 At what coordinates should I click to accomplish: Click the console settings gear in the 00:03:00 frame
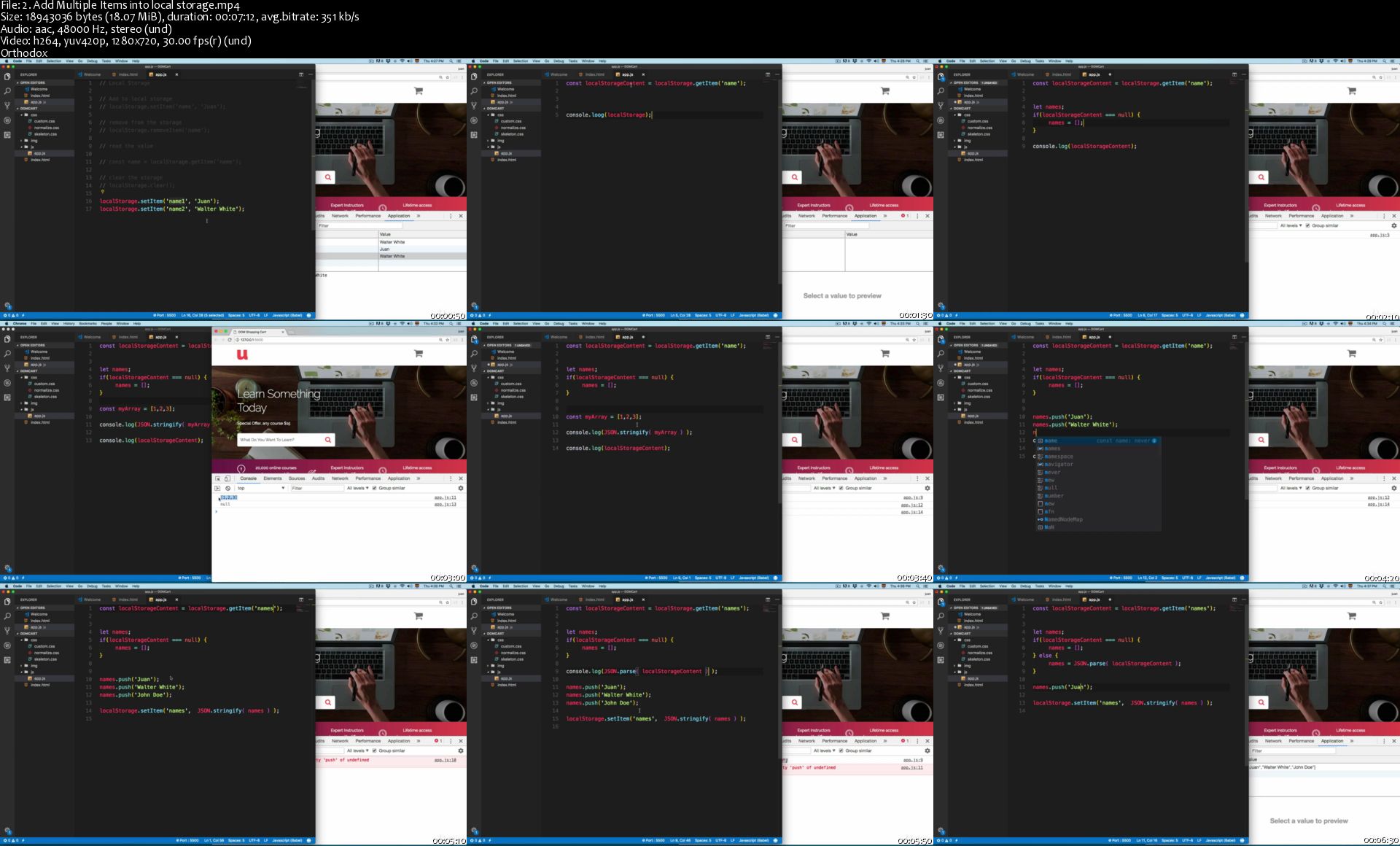click(x=460, y=488)
